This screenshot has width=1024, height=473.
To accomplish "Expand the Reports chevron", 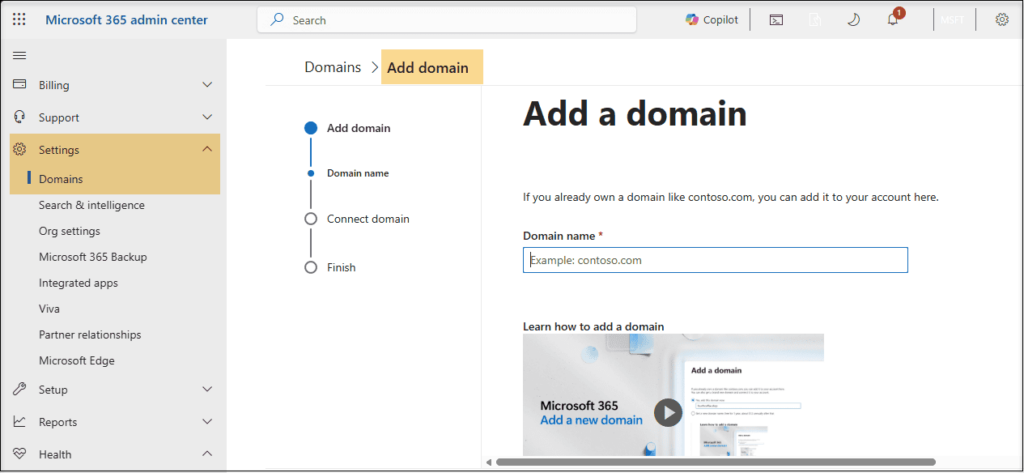I will [207, 422].
